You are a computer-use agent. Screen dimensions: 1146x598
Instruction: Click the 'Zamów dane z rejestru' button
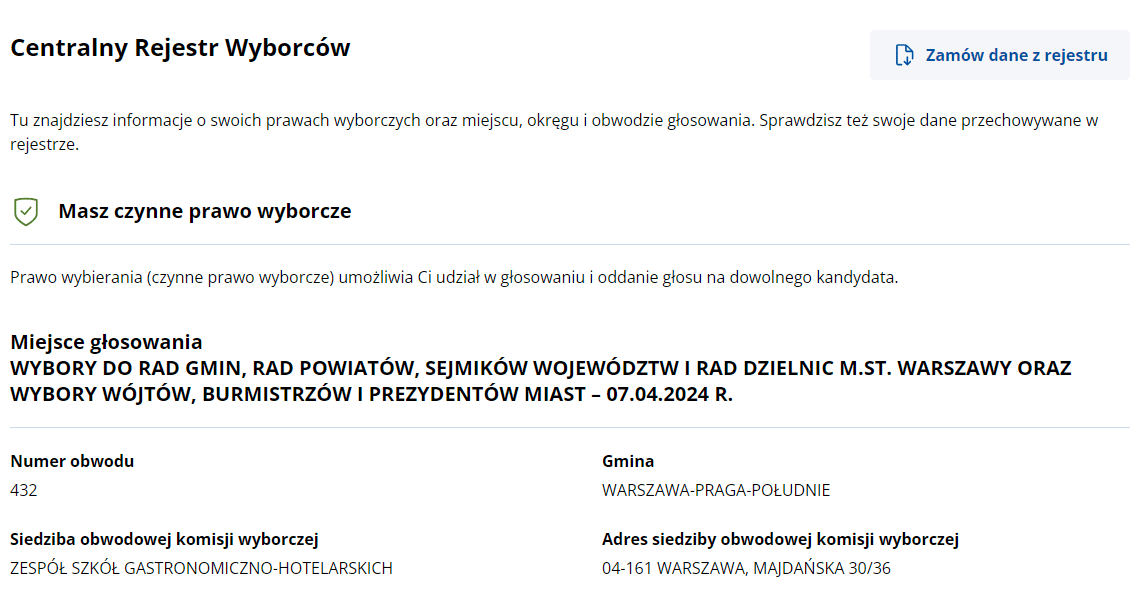(999, 55)
